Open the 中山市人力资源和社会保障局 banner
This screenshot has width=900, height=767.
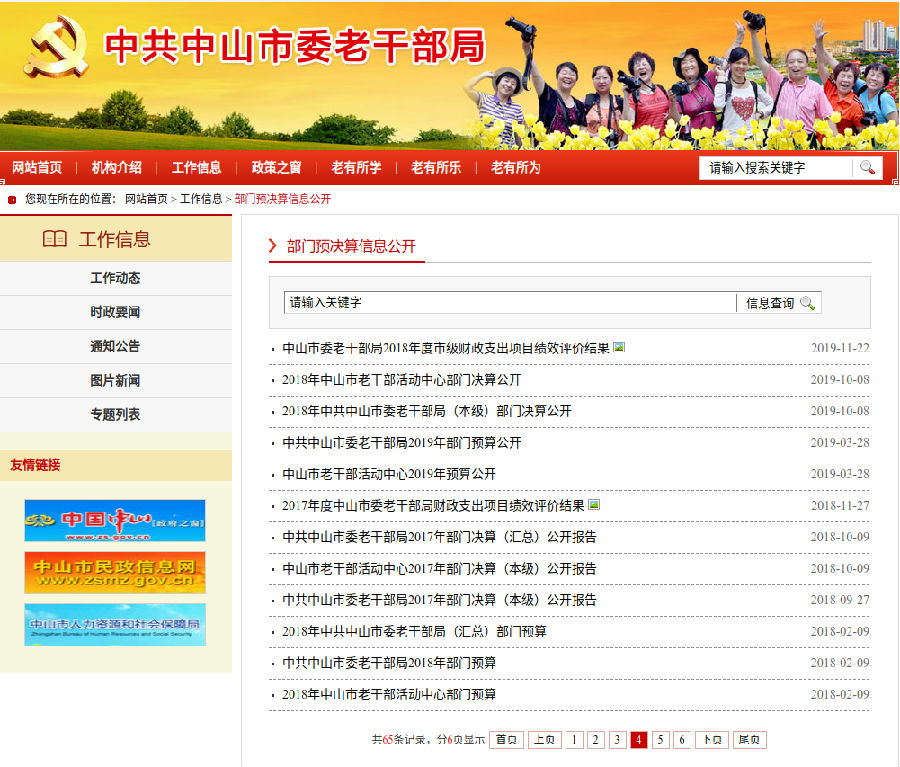[115, 624]
